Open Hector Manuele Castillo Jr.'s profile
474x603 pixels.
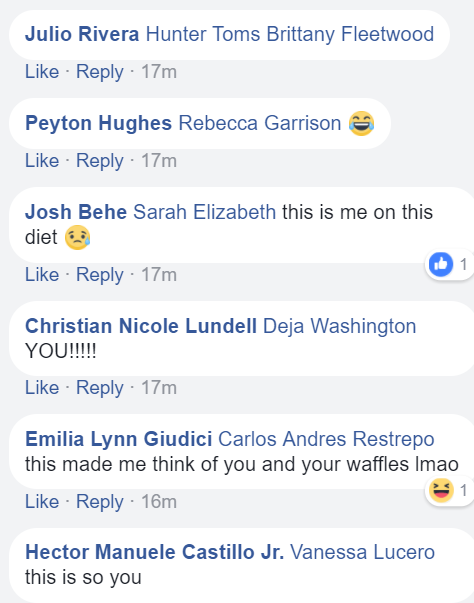(x=155, y=552)
